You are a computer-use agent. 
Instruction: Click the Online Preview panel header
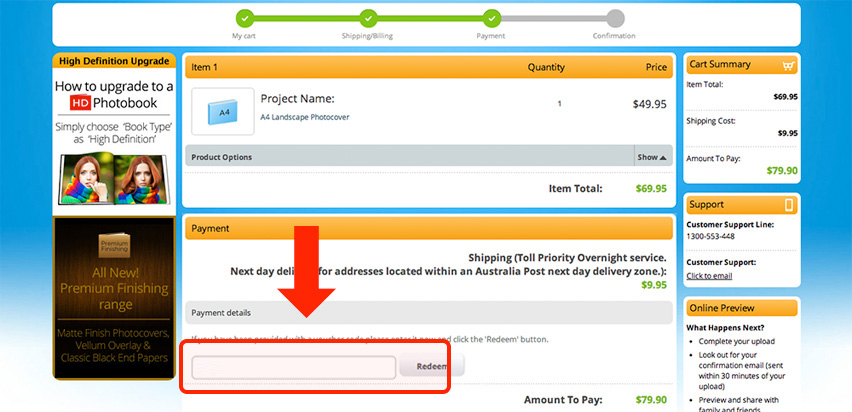[742, 308]
